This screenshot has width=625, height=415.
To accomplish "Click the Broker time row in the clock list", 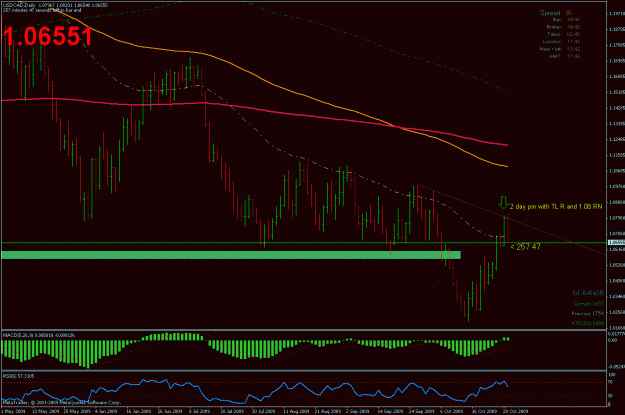I will [x=563, y=27].
